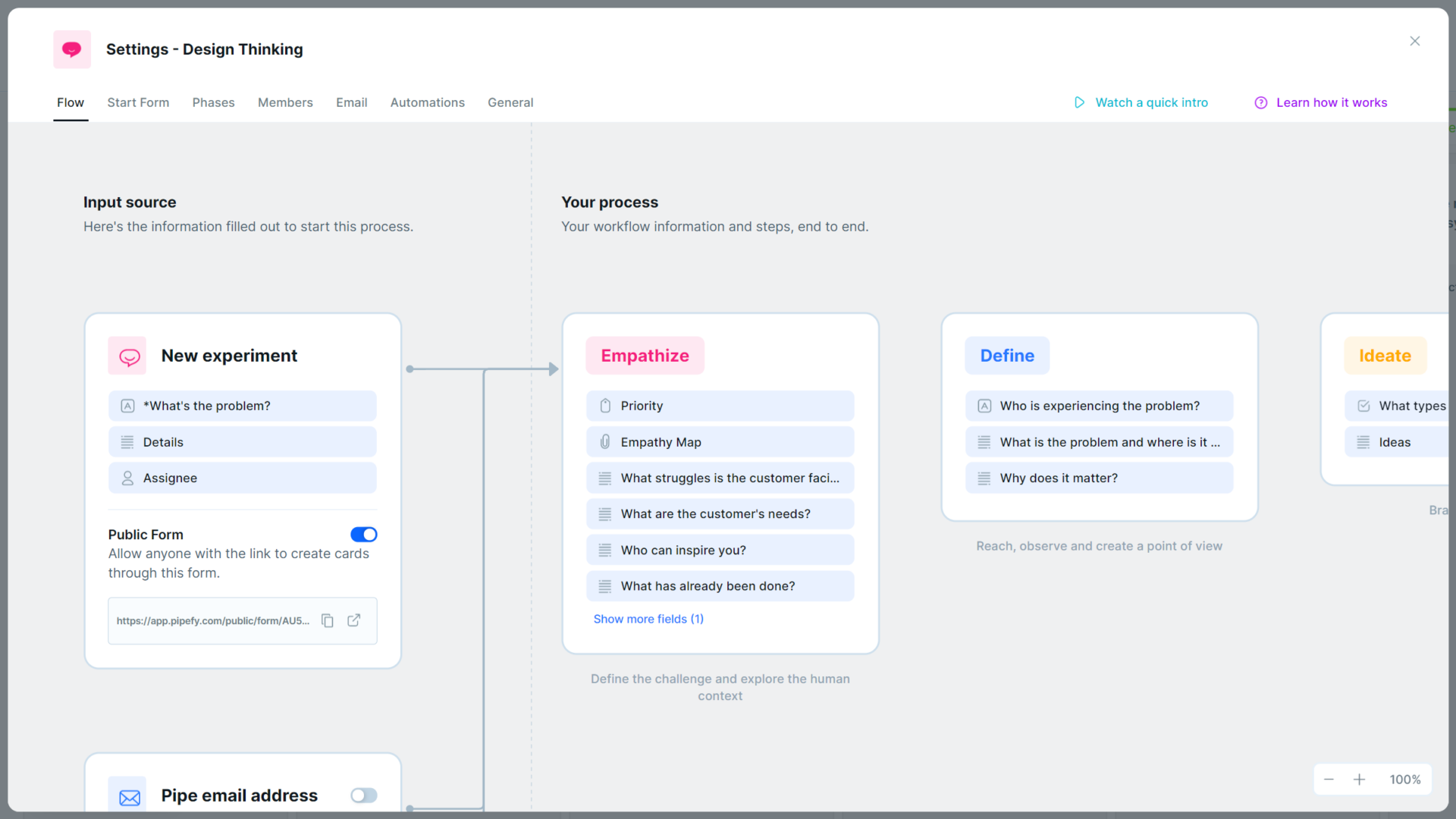Click the Watch a quick intro link
The width and height of the screenshot is (1456, 819).
tap(1152, 102)
